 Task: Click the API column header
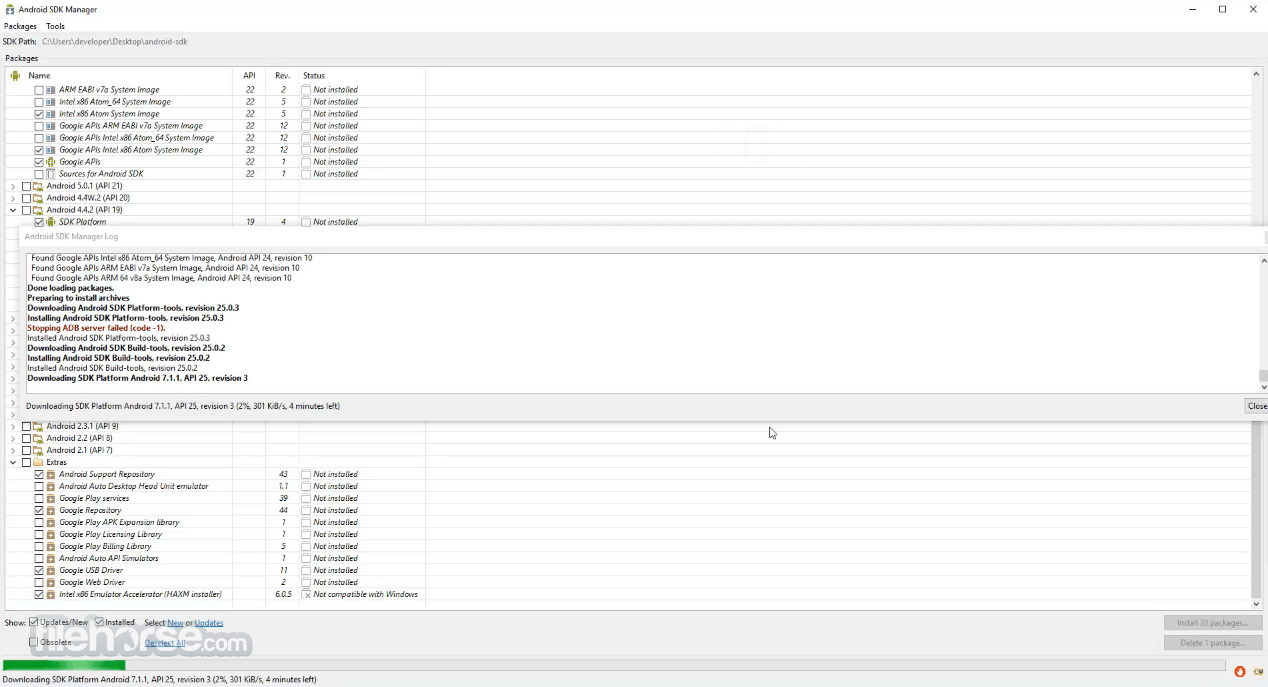(249, 75)
